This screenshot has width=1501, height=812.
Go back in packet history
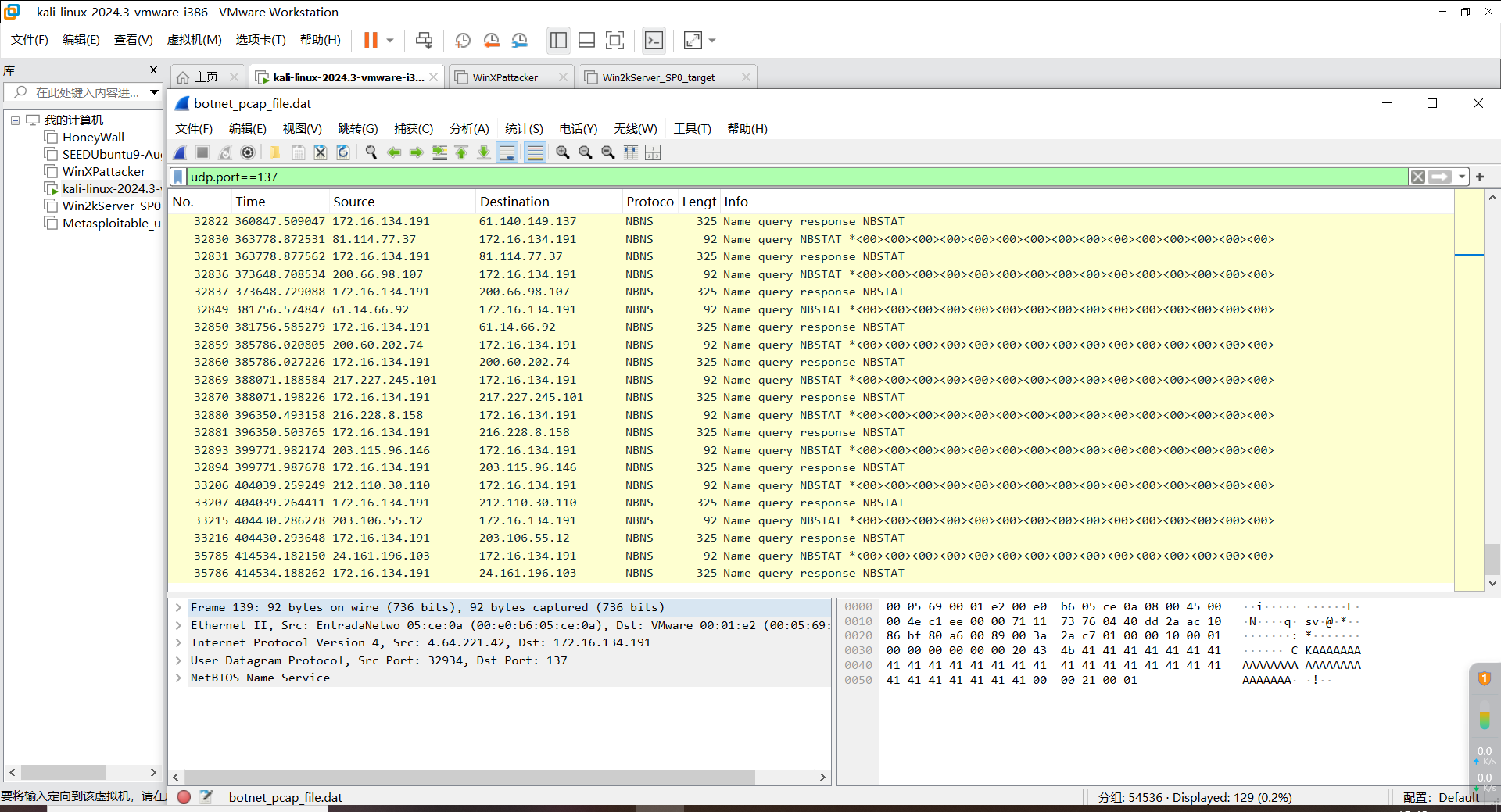click(394, 152)
